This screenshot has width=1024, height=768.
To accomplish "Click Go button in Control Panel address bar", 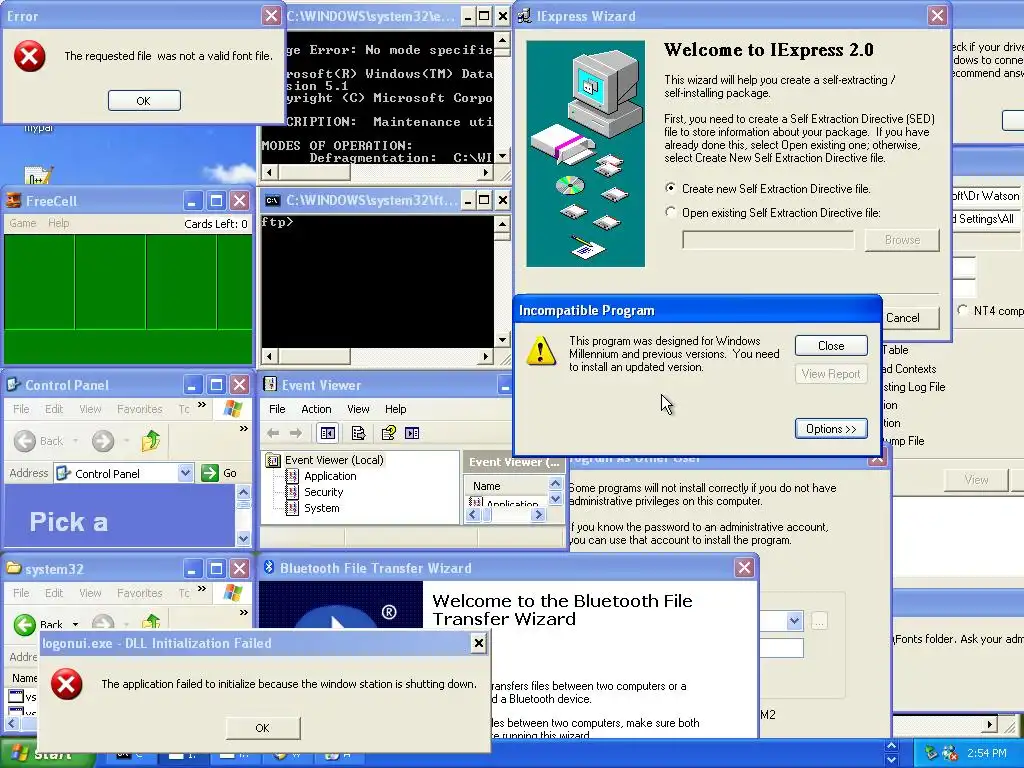I will (x=219, y=473).
